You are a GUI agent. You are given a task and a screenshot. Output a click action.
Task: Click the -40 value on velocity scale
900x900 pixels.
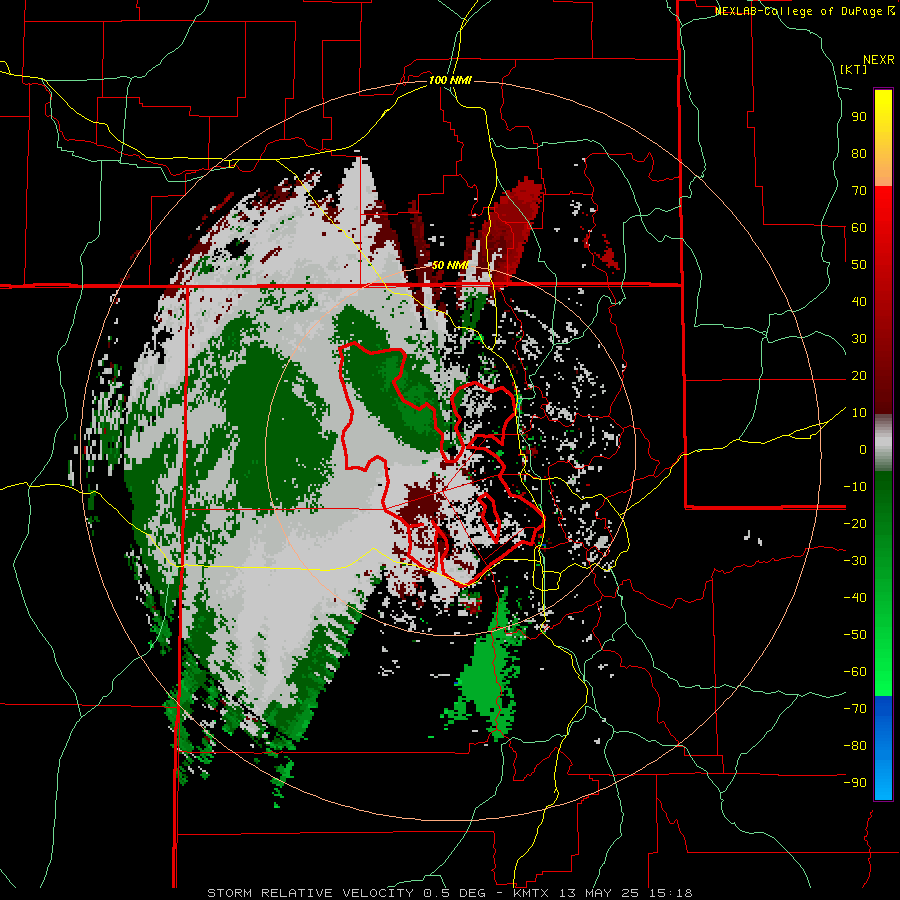coord(855,598)
